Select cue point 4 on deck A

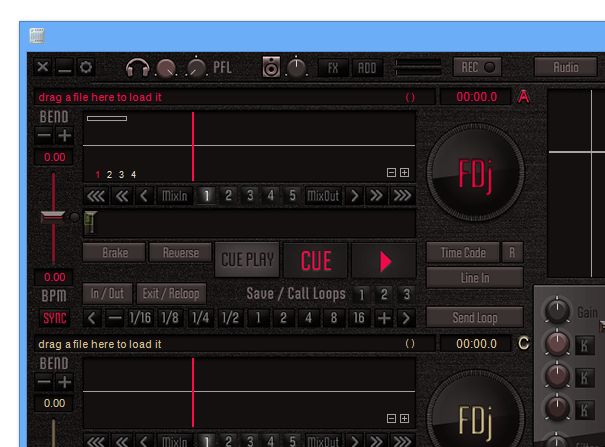(271, 196)
